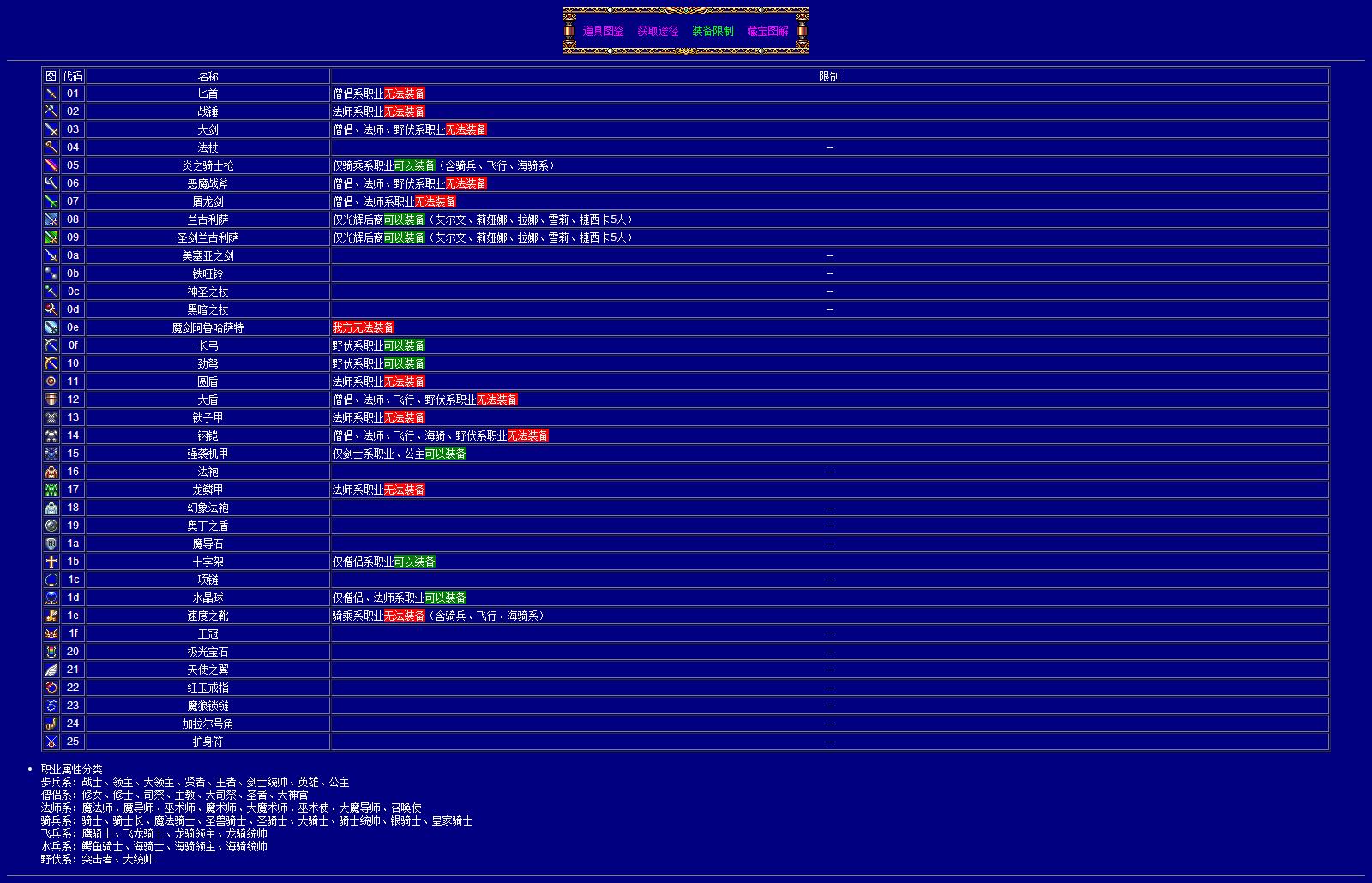Click the item name 黑暗之杖
Screen dimensions: 1372x883
[x=208, y=309]
